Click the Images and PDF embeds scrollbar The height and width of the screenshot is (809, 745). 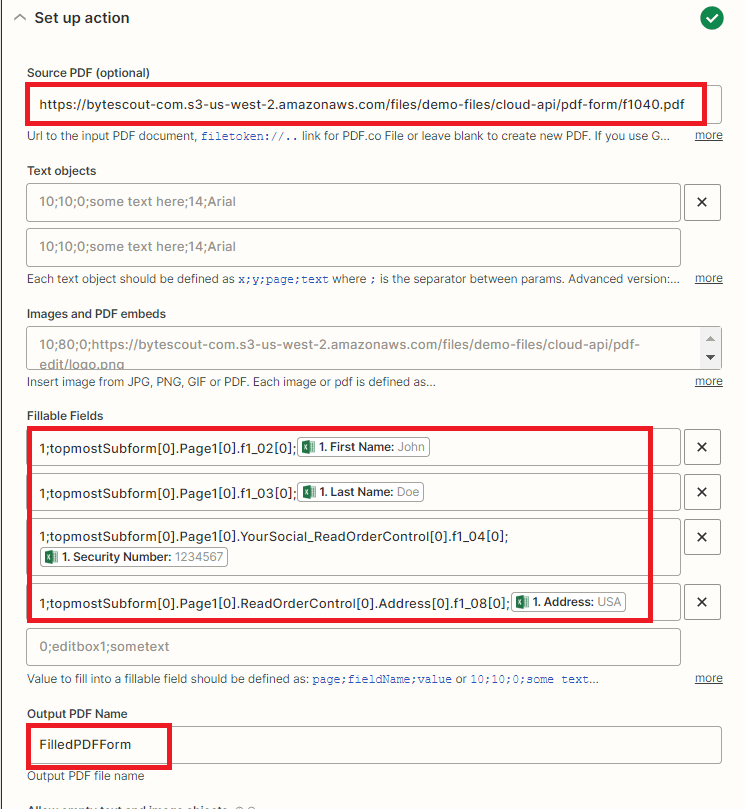click(x=712, y=347)
